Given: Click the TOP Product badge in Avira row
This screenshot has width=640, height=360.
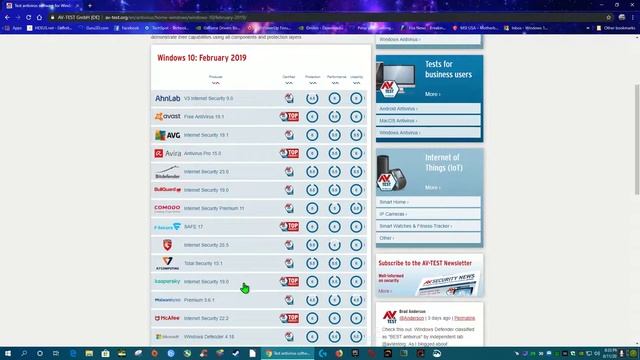Looking at the screenshot, I should (x=289, y=153).
